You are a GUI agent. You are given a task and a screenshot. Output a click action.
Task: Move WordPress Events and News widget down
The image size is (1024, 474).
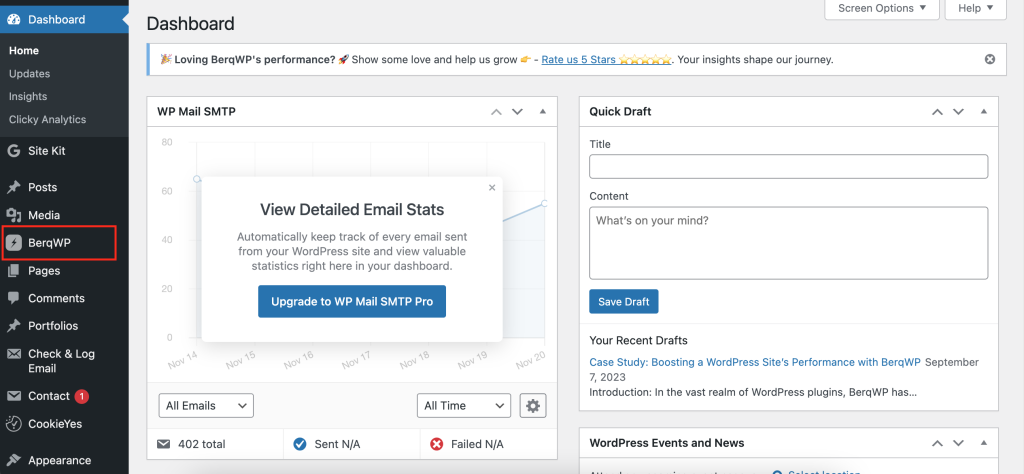(x=958, y=443)
